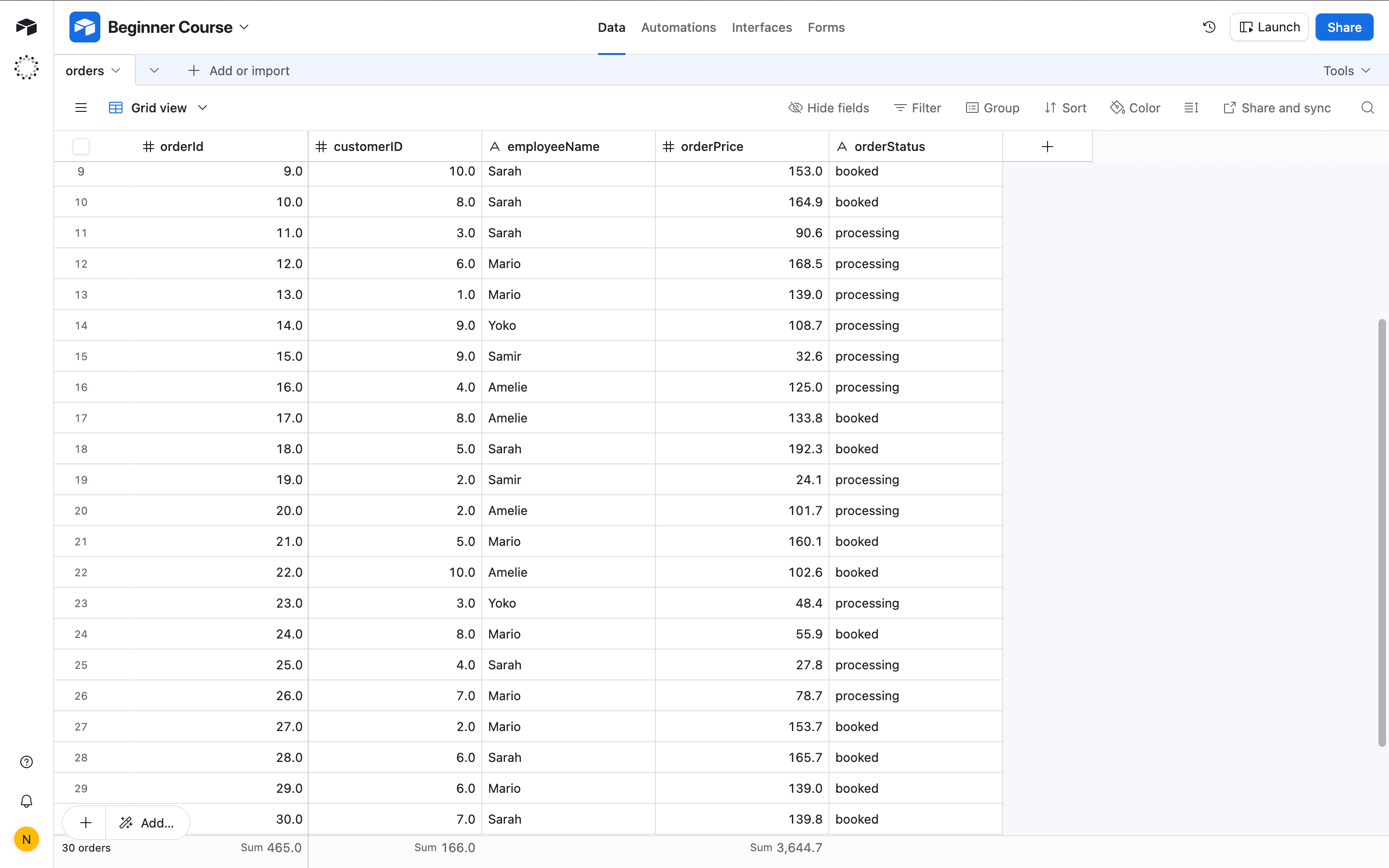Click the vertical scrollbar thumb
This screenshot has width=1389, height=868.
pos(1382,533)
